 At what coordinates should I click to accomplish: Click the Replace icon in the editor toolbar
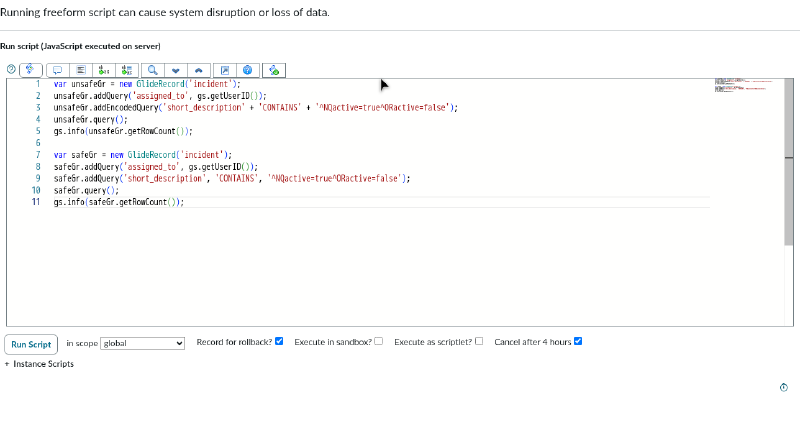[x=104, y=70]
